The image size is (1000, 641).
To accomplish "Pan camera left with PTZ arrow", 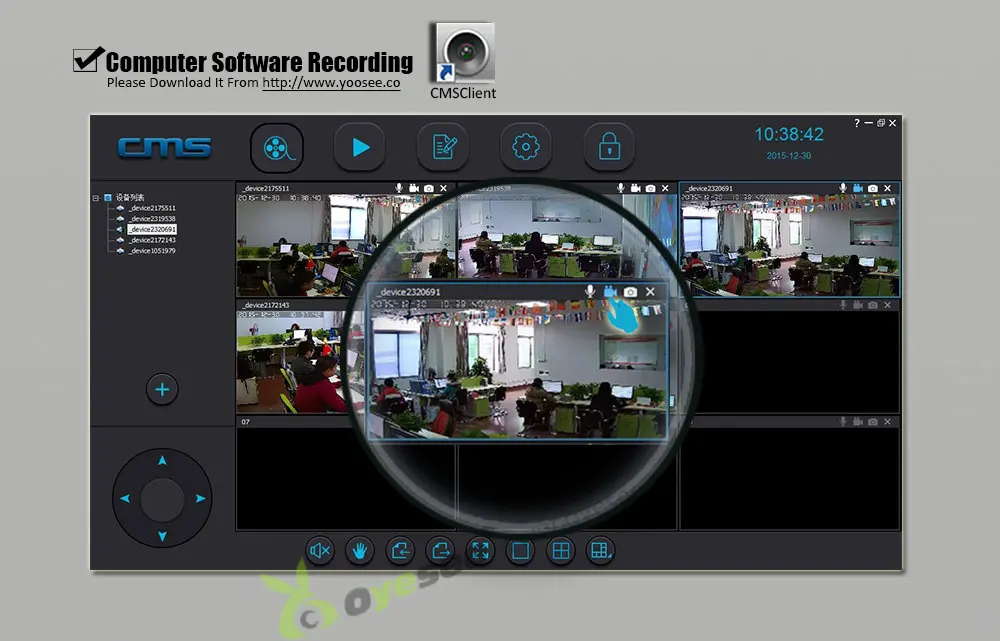I will (x=124, y=498).
